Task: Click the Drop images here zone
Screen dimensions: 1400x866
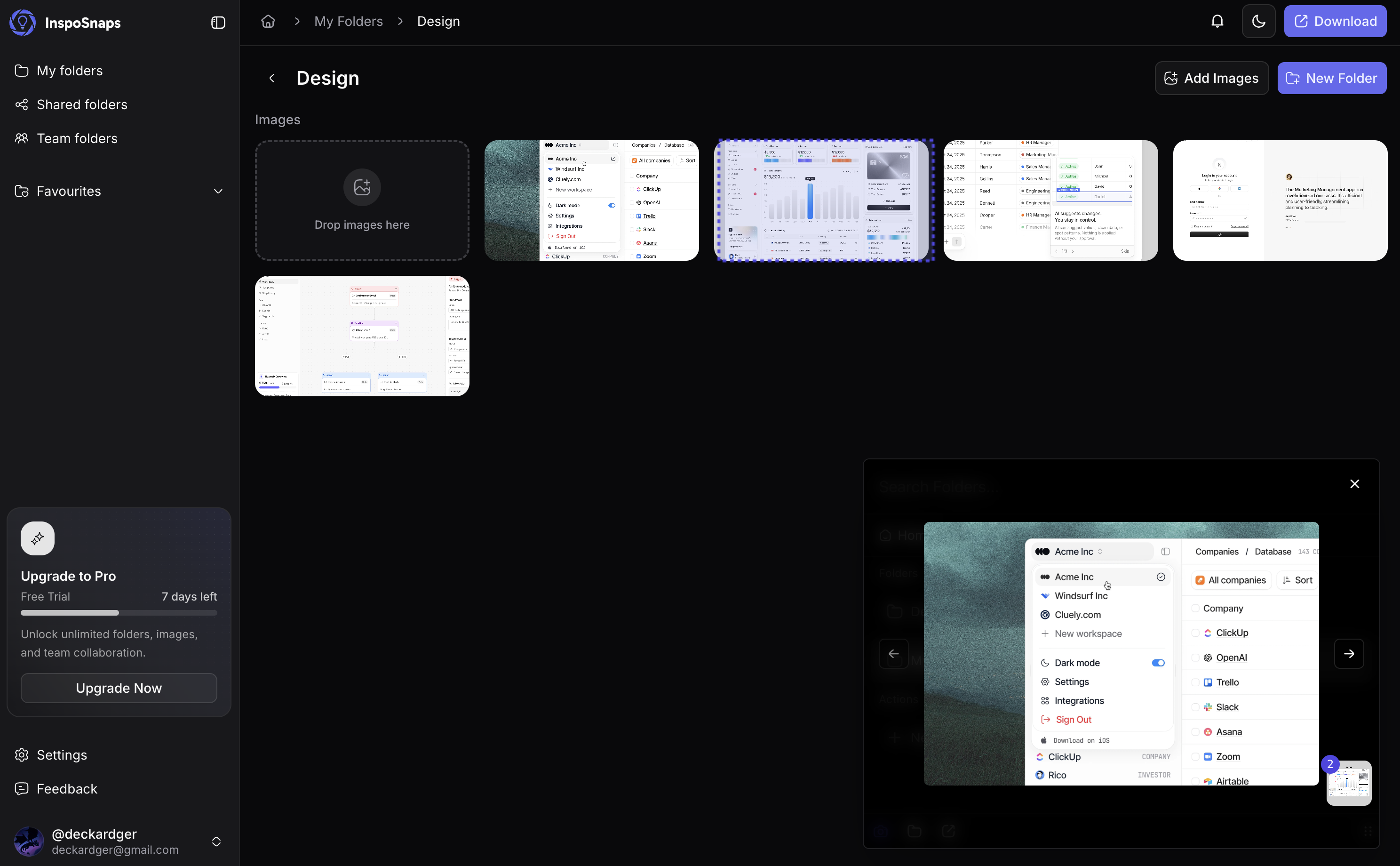Action: click(x=362, y=200)
